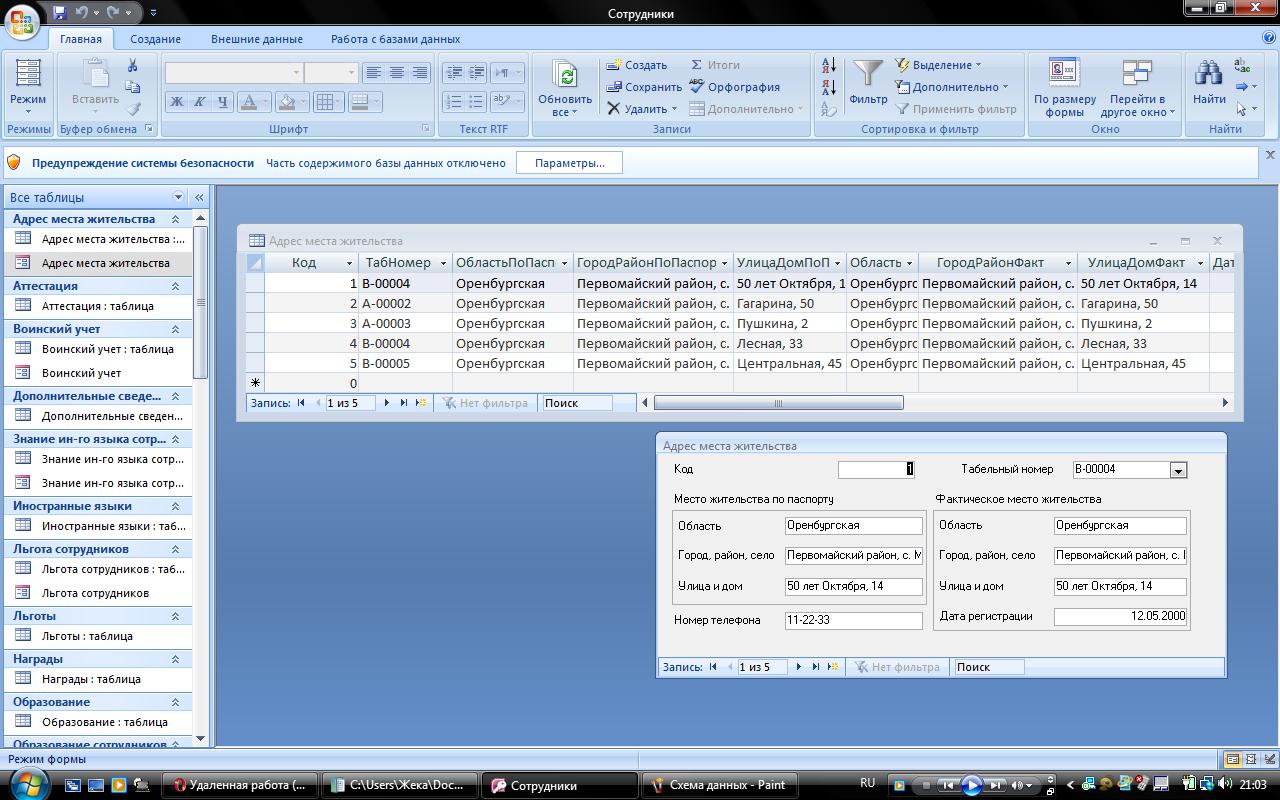1280x800 pixels.
Task: Go to first record in table navigator
Action: [301, 403]
